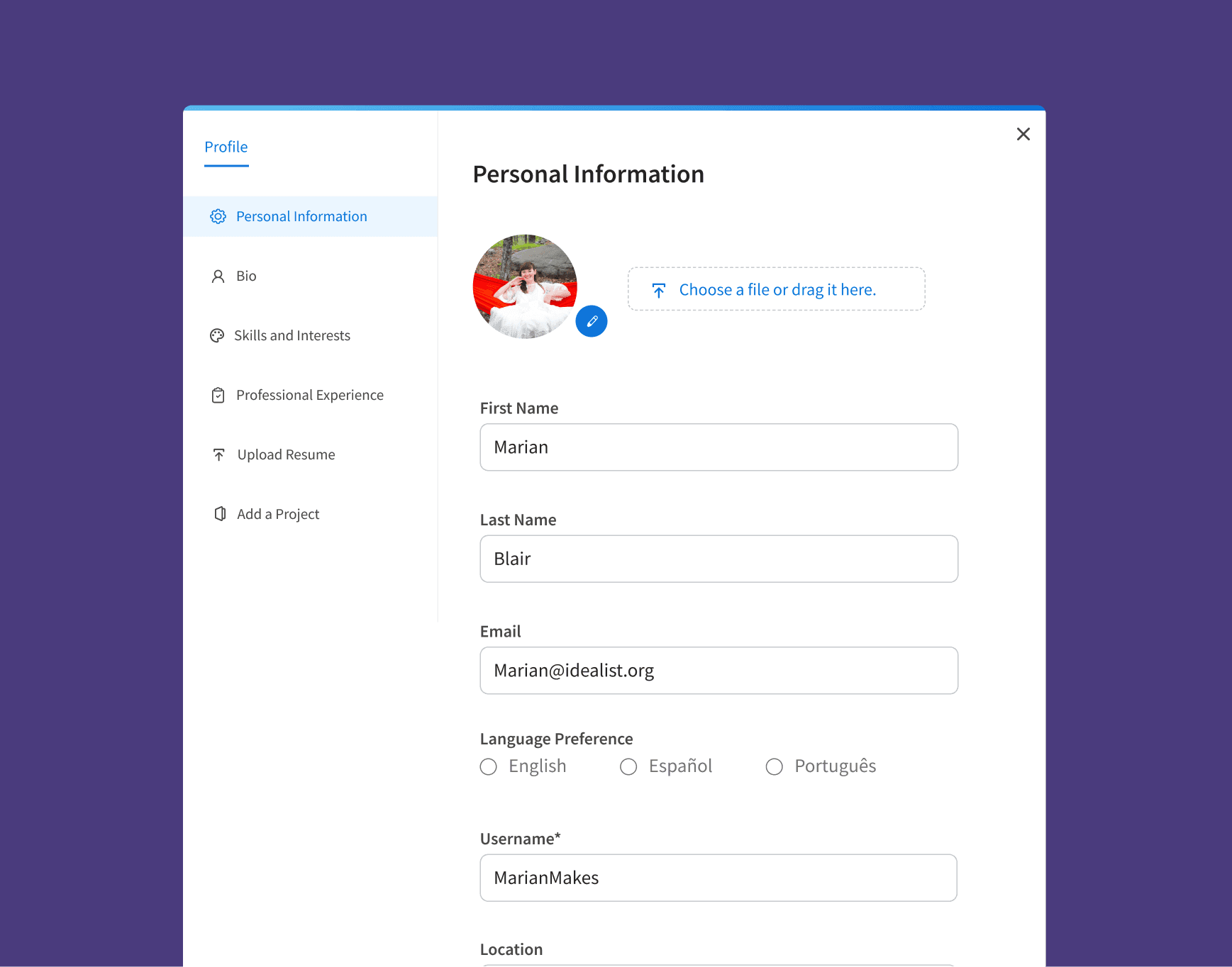
Task: Click the Add a Project cube icon
Action: coord(218,514)
